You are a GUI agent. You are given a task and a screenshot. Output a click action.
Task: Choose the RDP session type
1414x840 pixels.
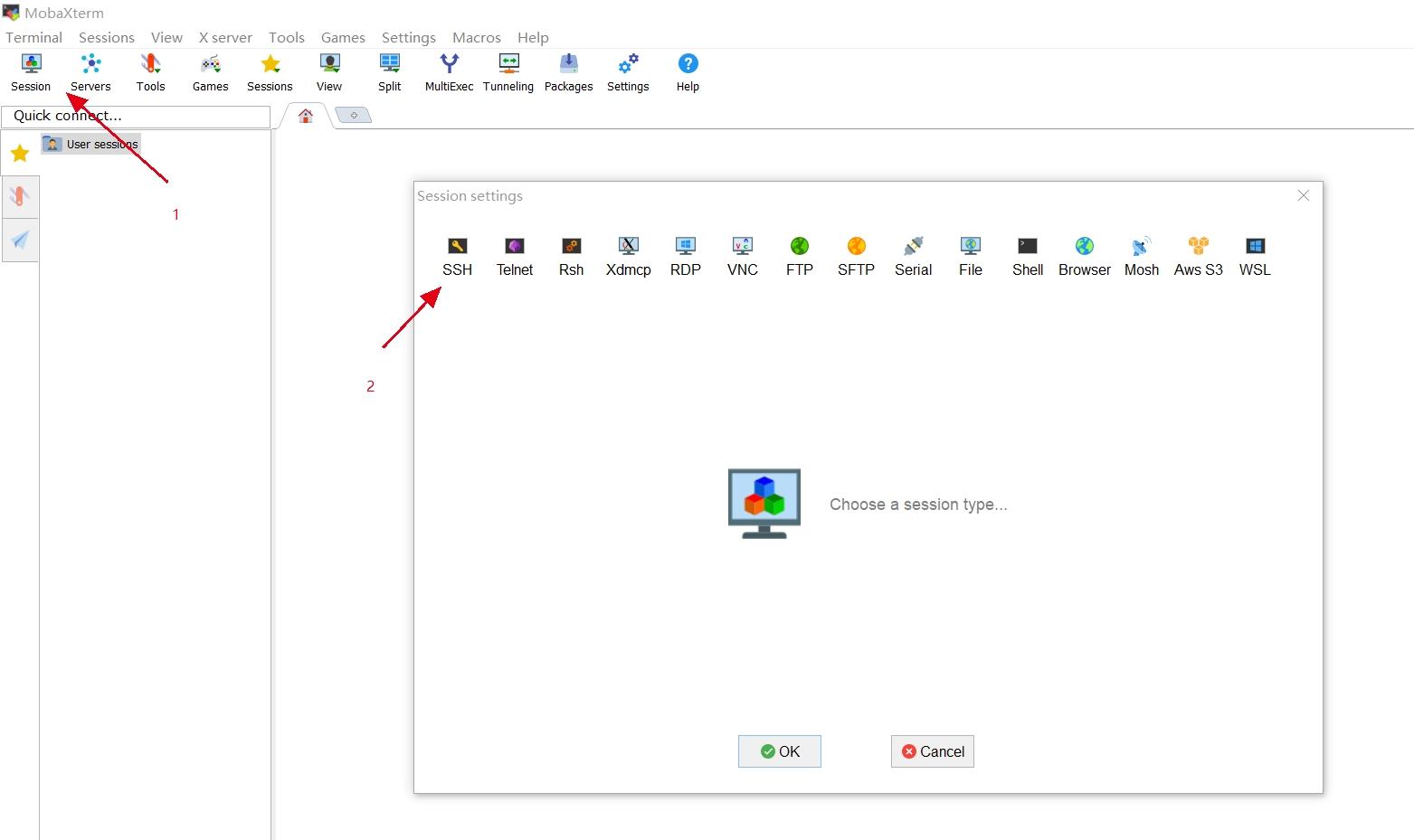click(685, 257)
